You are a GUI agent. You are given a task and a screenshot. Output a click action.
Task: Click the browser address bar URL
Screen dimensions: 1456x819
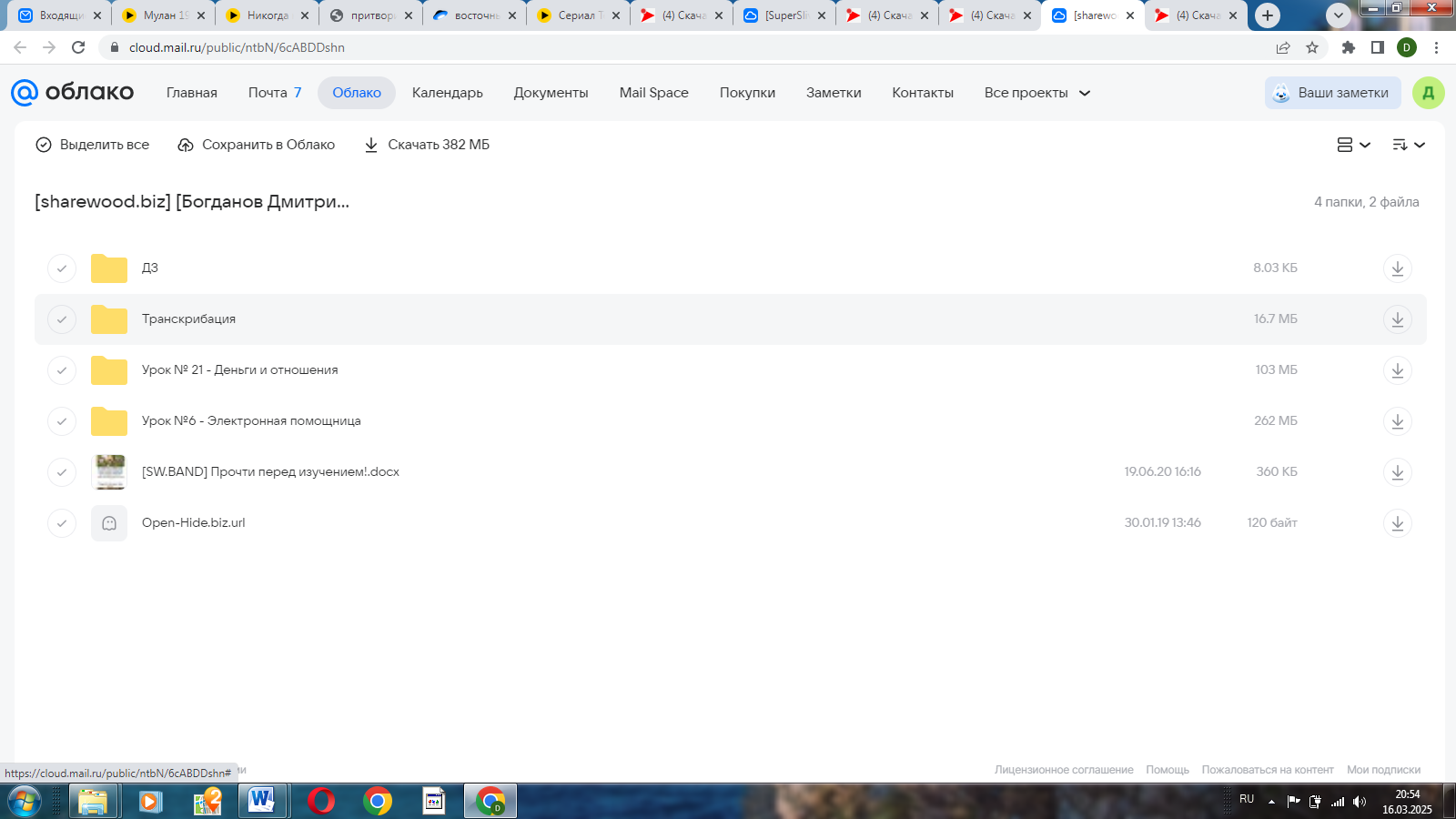click(x=237, y=47)
